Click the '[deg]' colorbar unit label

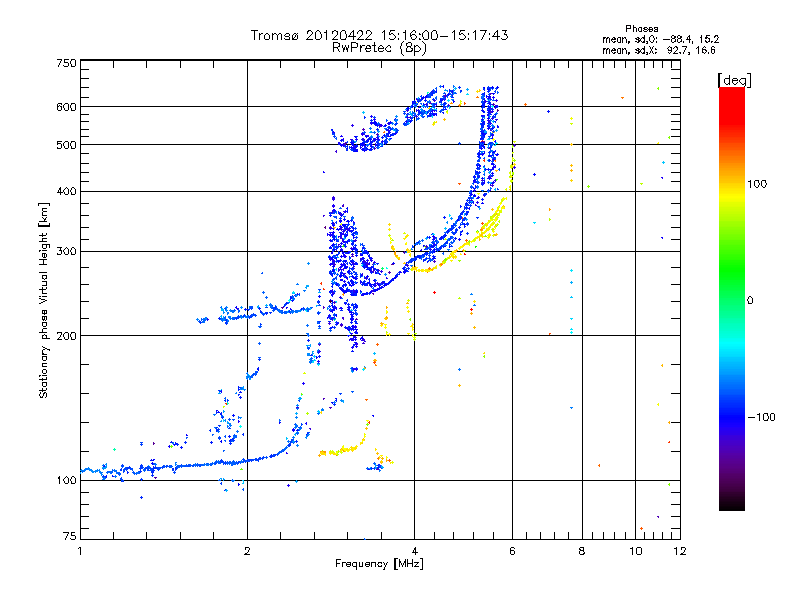click(x=734, y=80)
